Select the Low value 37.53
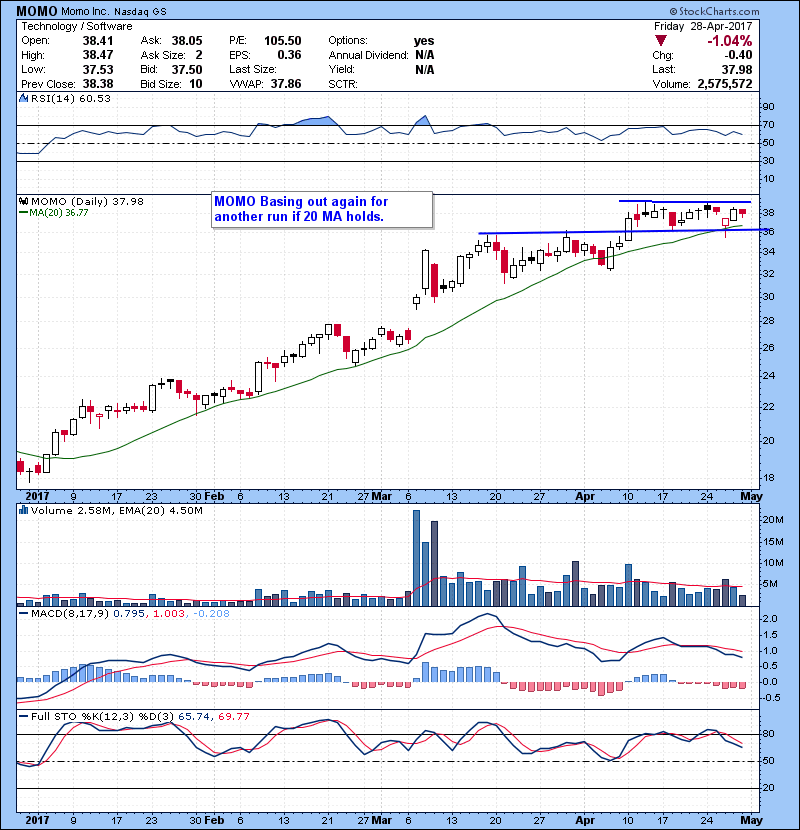 (98, 69)
